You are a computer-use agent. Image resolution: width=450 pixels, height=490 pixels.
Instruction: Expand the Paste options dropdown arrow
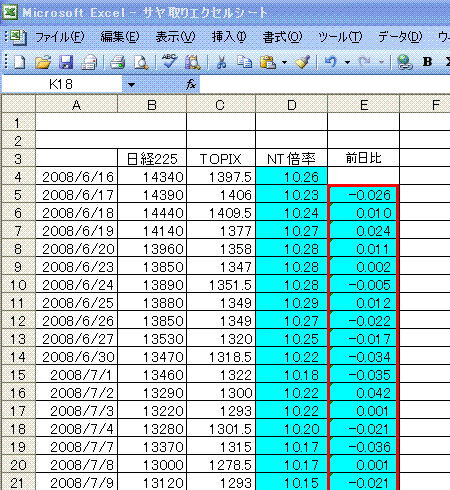[x=284, y=62]
